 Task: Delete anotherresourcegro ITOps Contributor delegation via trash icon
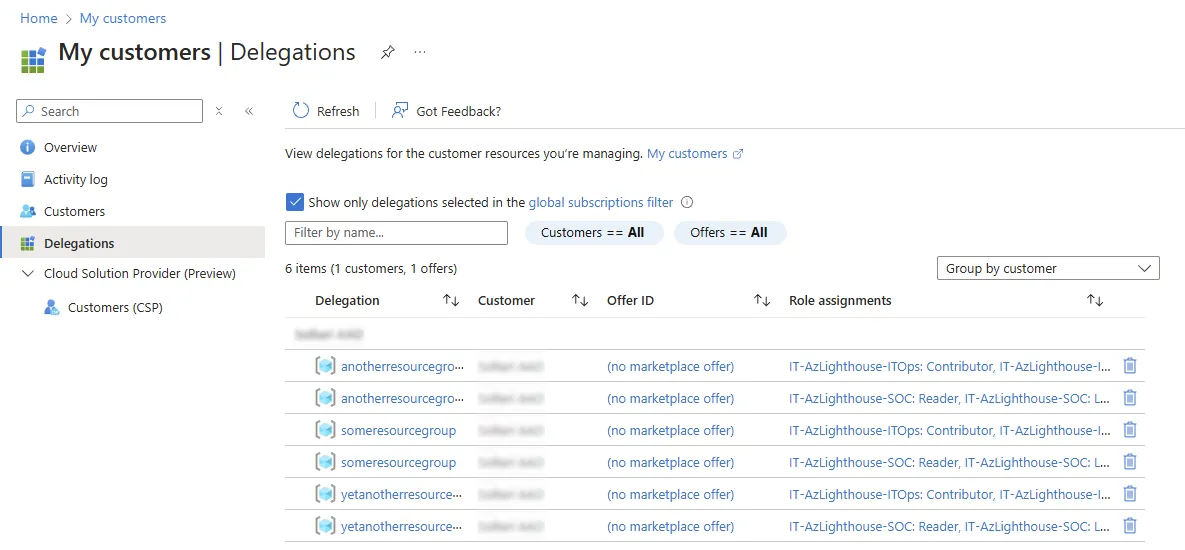(x=1130, y=366)
